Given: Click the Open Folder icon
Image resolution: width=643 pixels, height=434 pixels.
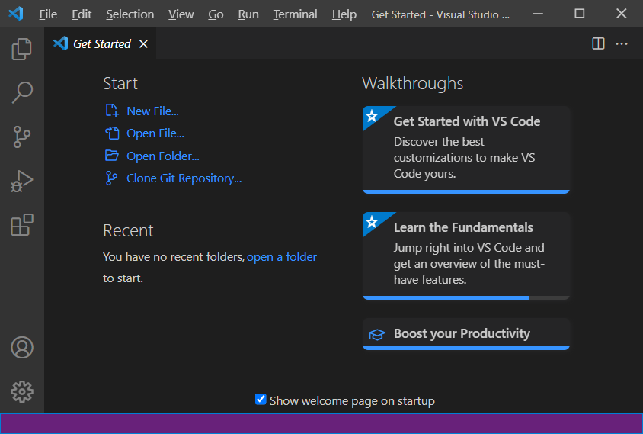Looking at the screenshot, I should pos(112,155).
